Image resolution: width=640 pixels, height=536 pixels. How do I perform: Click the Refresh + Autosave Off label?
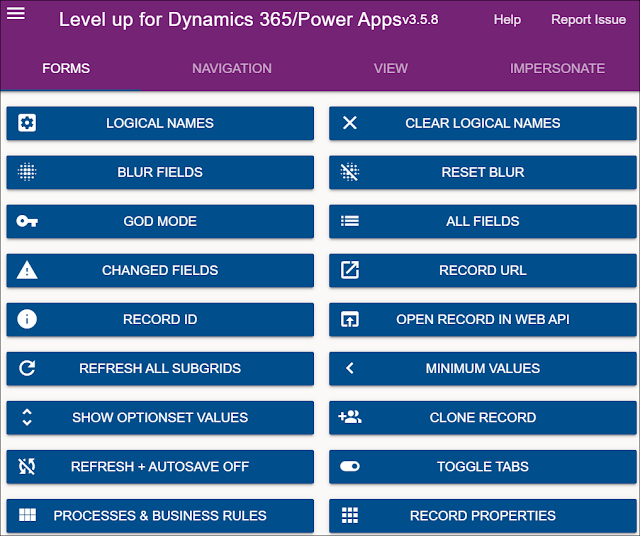coord(160,466)
